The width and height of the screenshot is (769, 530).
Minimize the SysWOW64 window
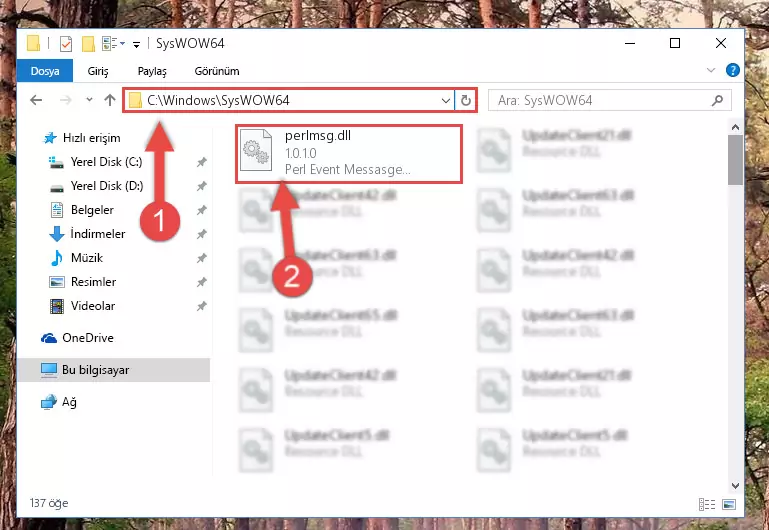(x=630, y=43)
